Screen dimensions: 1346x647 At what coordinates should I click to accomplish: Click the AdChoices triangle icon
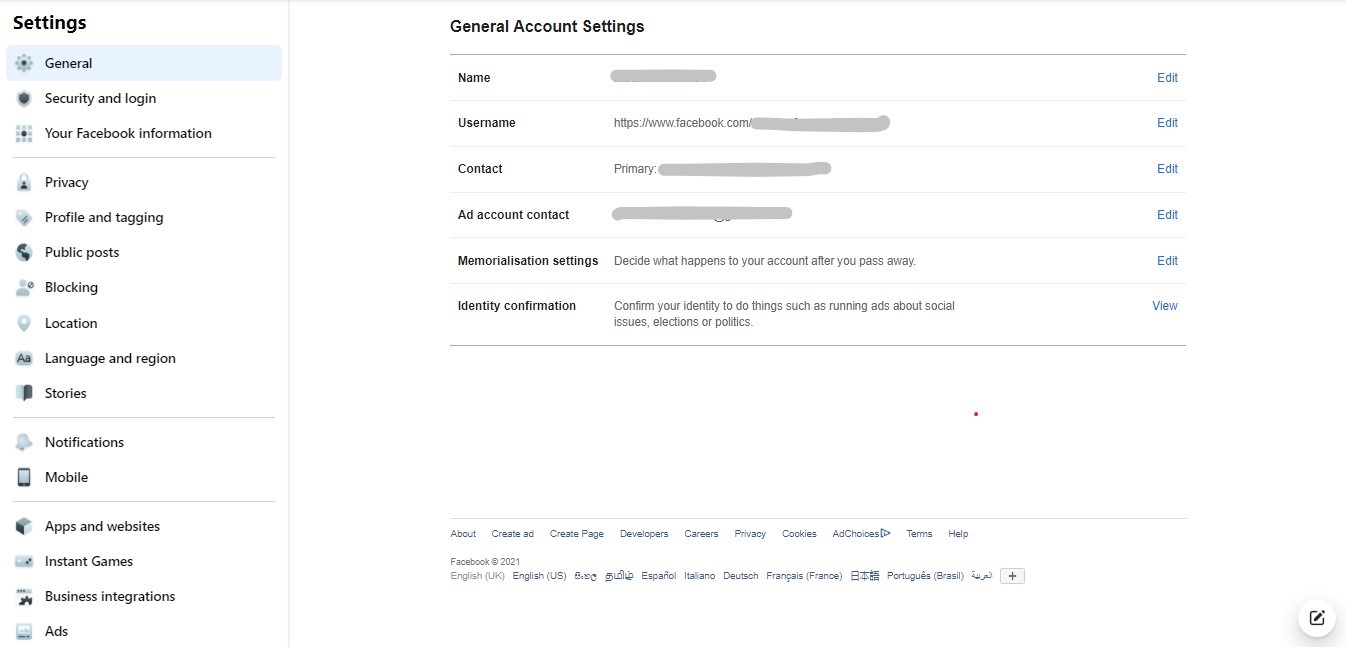click(885, 533)
